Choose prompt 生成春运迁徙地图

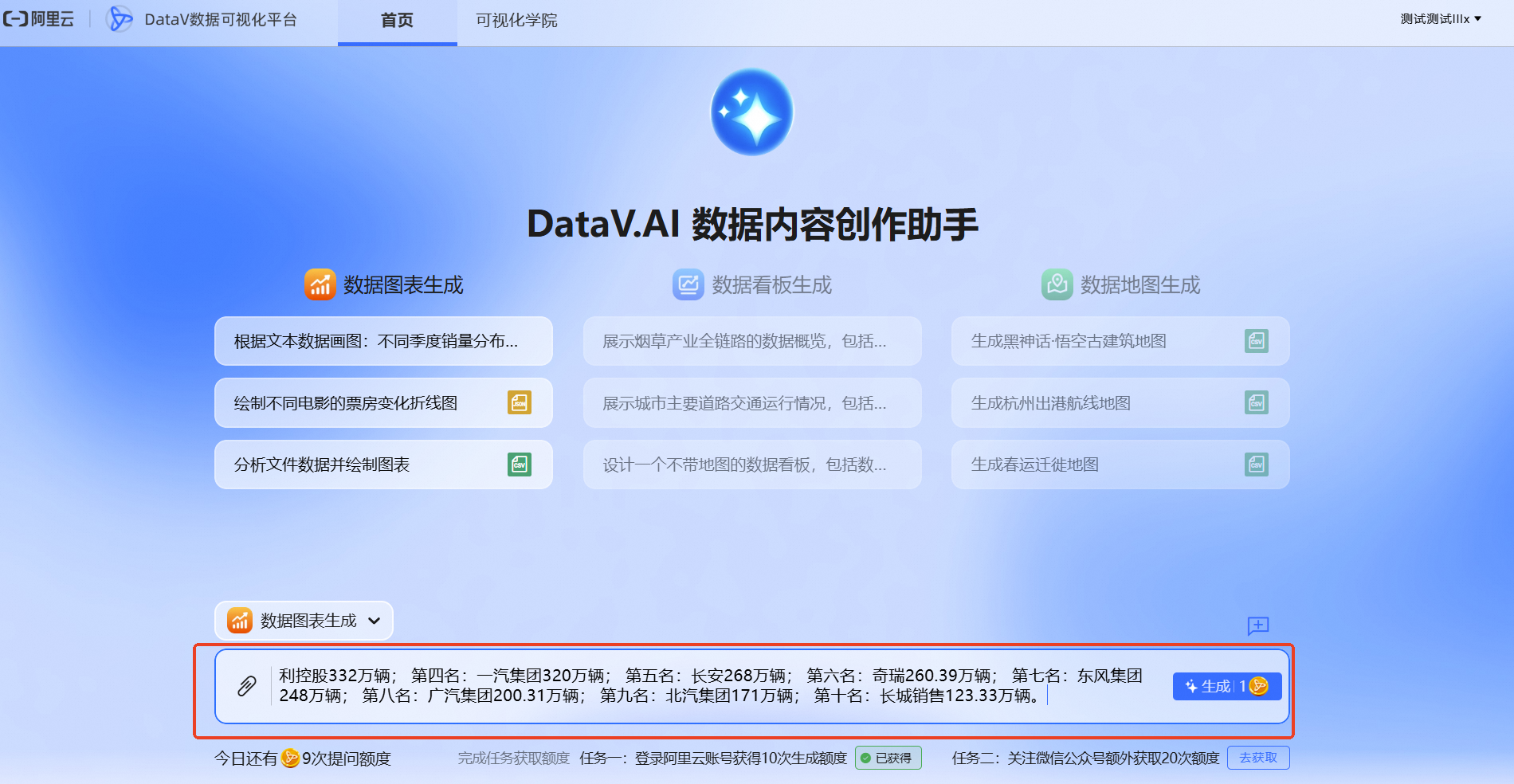pos(1120,465)
